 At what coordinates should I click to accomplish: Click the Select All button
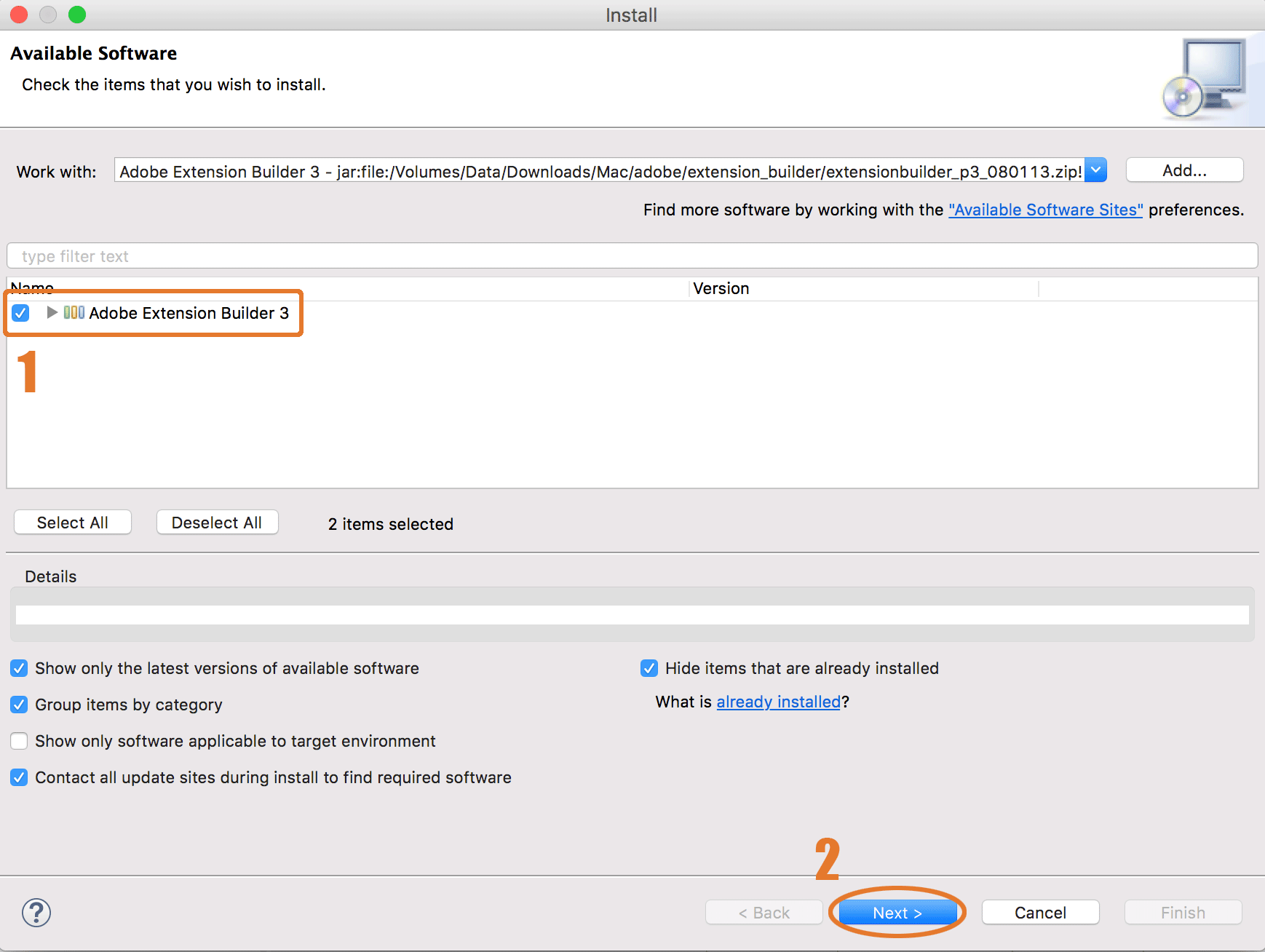pos(73,523)
